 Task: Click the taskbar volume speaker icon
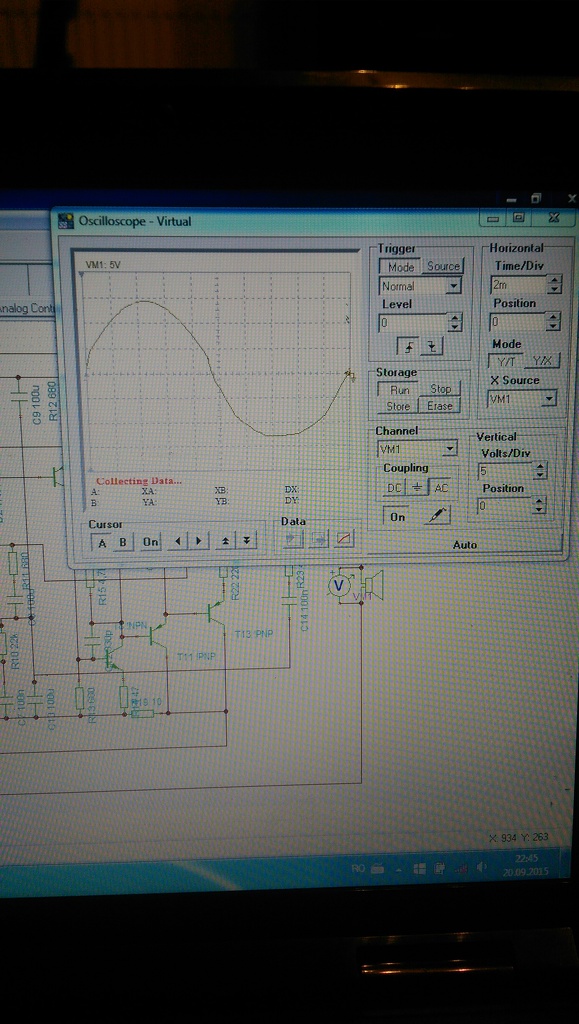[482, 867]
